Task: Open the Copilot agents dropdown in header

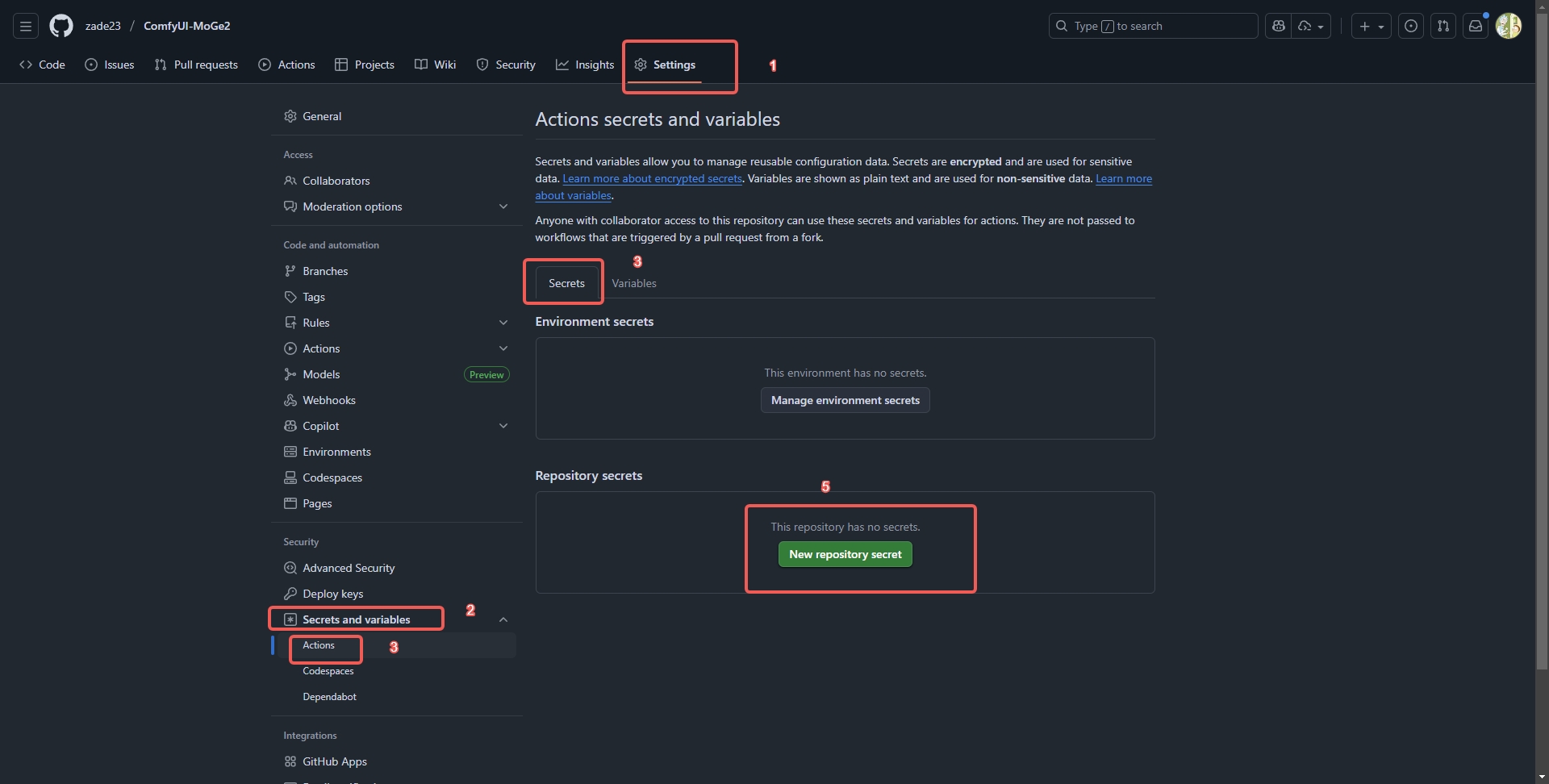Action: tap(1311, 26)
